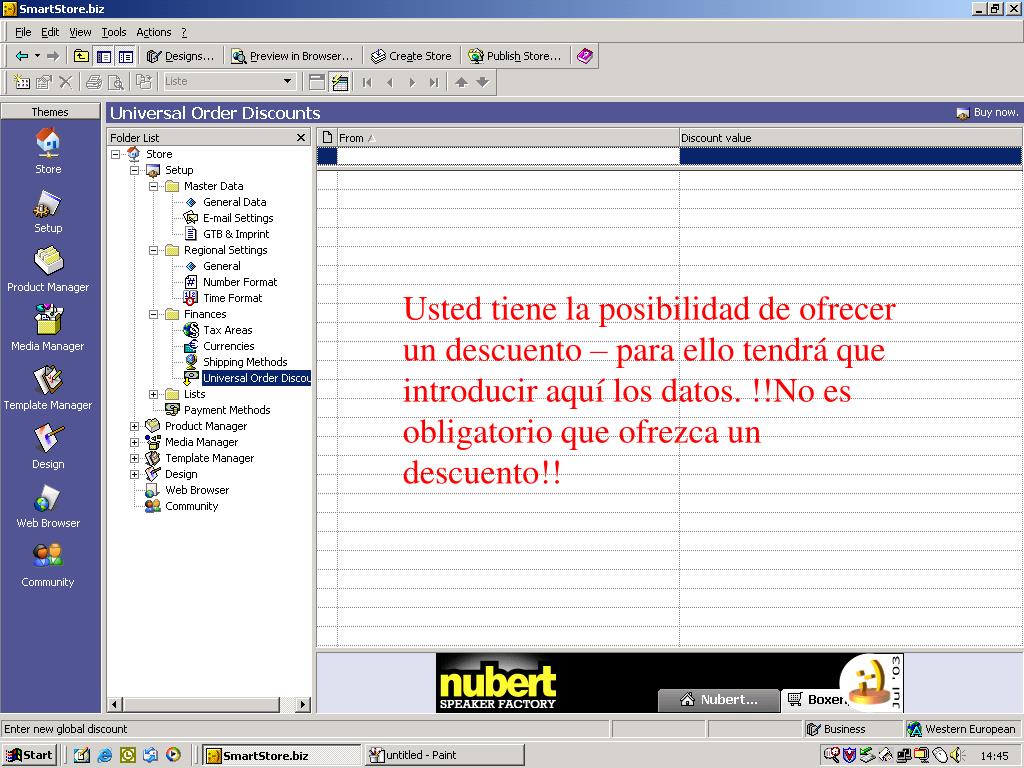Select Currencies in folder tree

(x=229, y=346)
